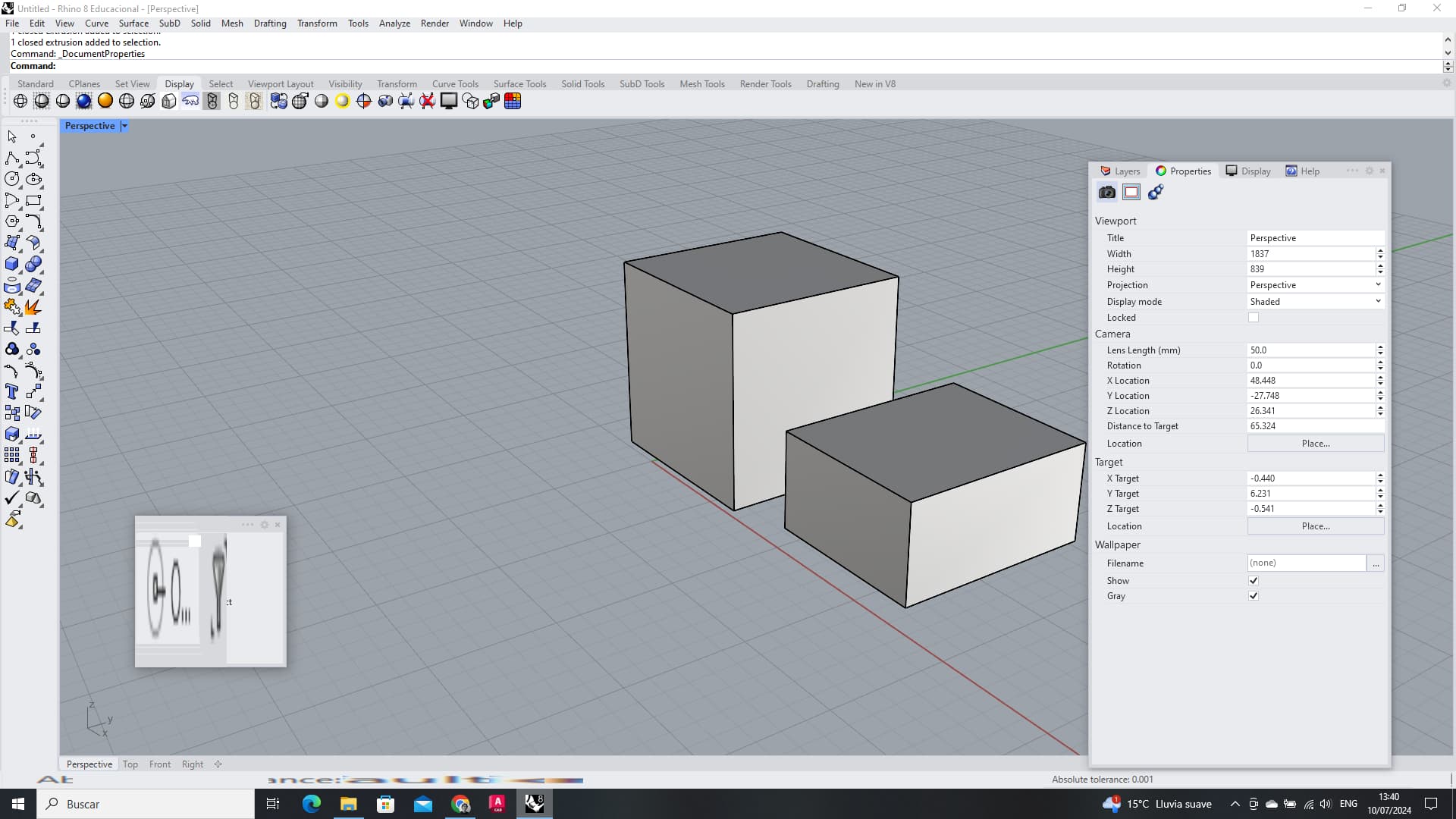Image resolution: width=1456 pixels, height=819 pixels.
Task: Click the Circle tool in left toolbar
Action: [12, 179]
